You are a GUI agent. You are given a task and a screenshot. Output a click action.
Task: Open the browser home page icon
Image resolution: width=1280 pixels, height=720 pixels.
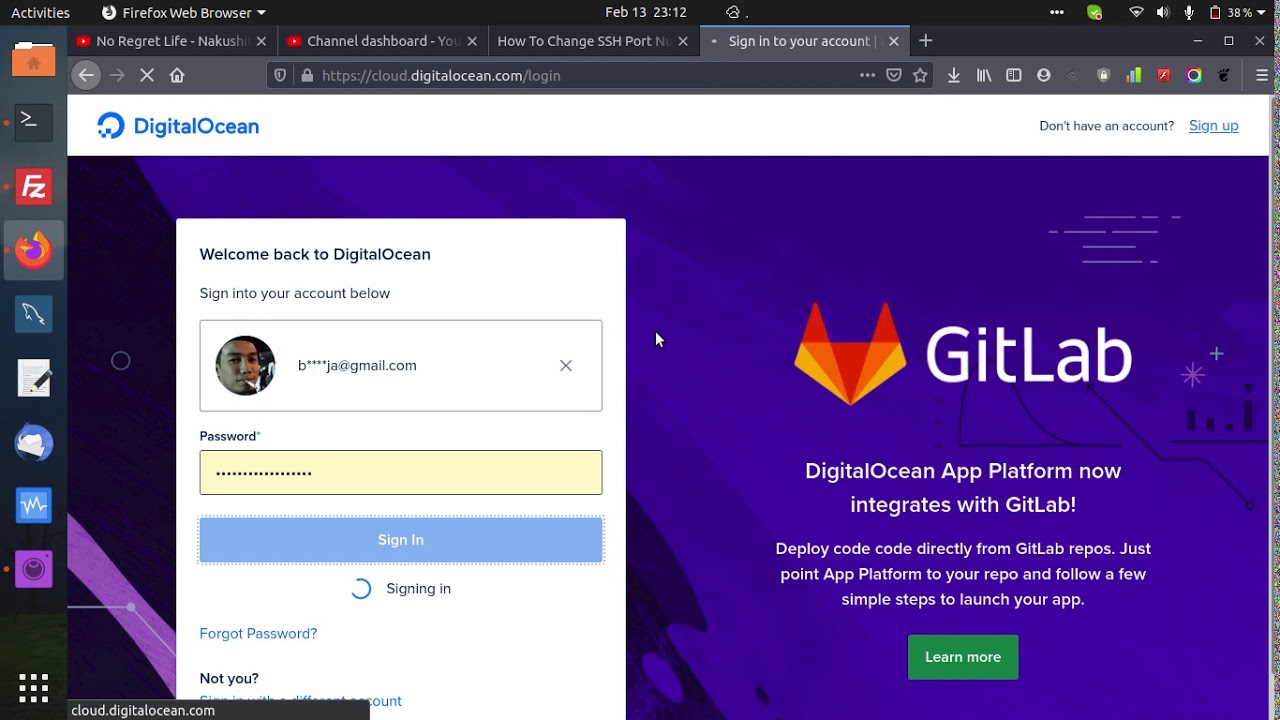click(177, 75)
